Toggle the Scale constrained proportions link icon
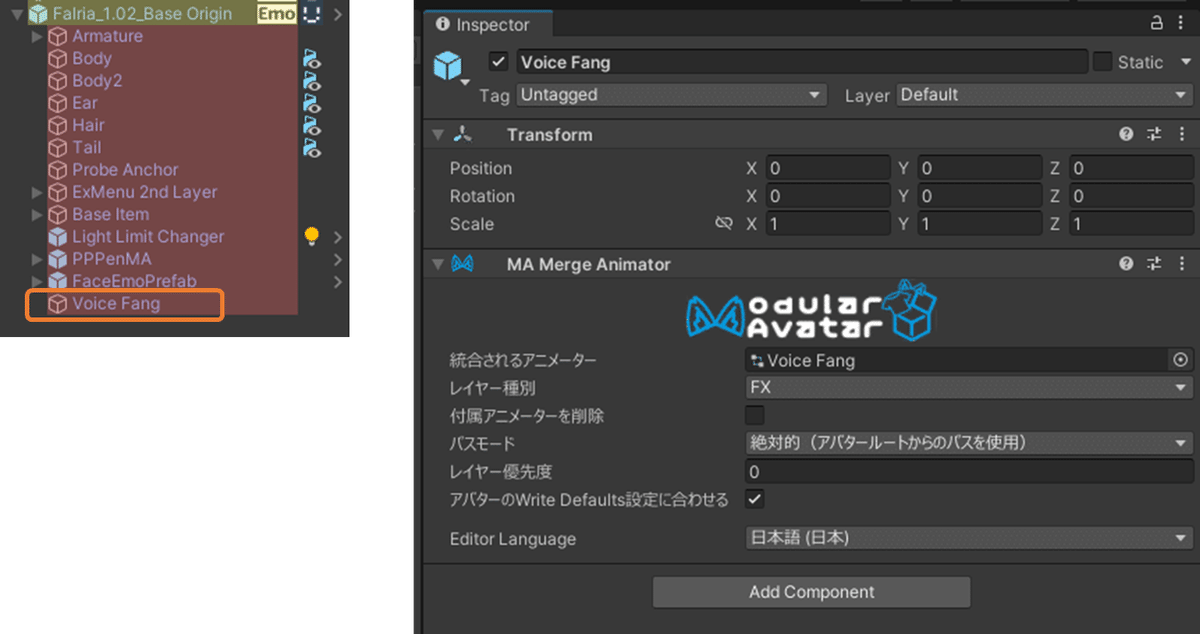The height and width of the screenshot is (634, 1200). click(x=724, y=224)
